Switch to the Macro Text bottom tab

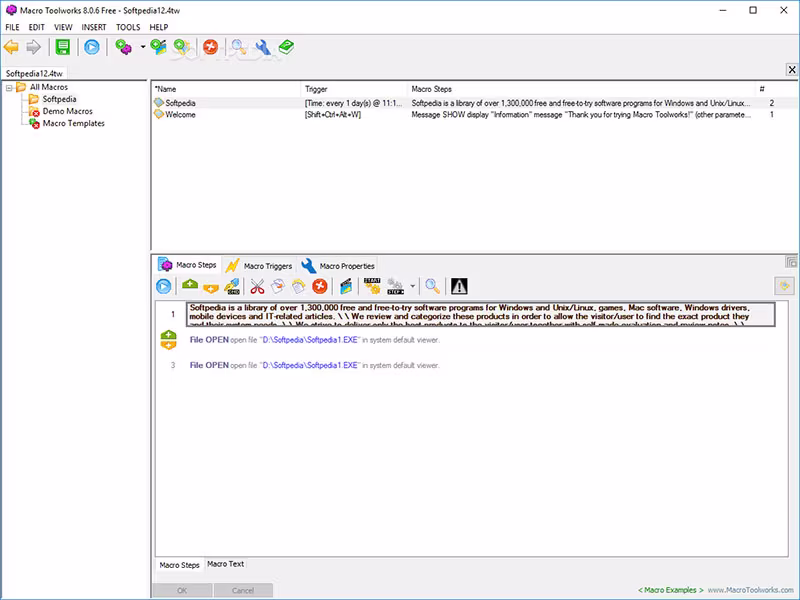(226, 564)
